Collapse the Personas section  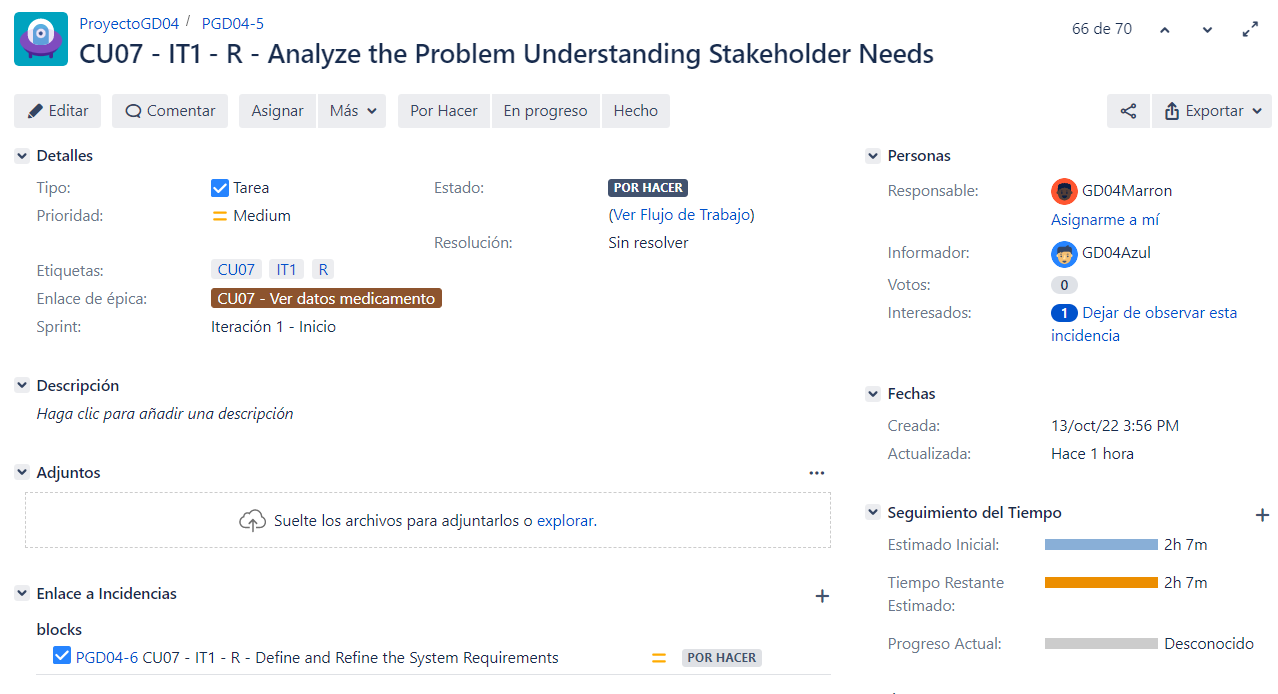pos(873,156)
